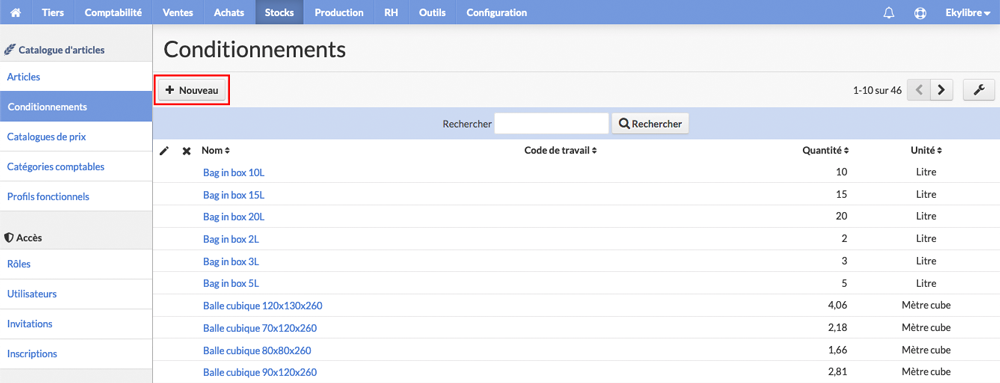Open the wrench settings button
Screen dimensions: 1000x383
click(x=979, y=90)
